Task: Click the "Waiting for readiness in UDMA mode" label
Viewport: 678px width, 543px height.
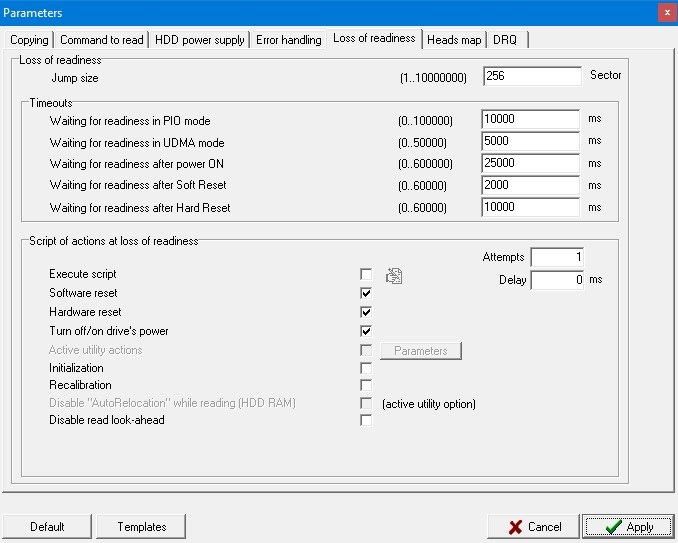Action: pyautogui.click(x=137, y=143)
